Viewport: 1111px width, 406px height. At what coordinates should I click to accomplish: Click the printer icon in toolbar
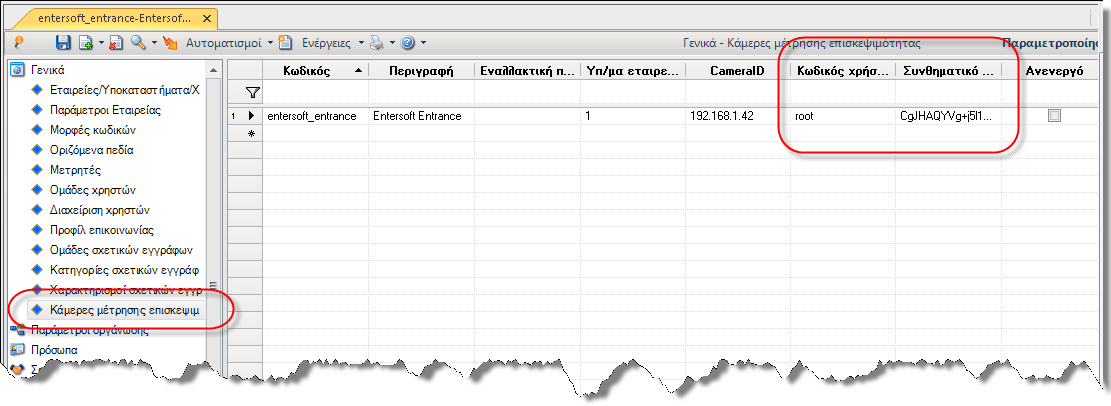377,43
